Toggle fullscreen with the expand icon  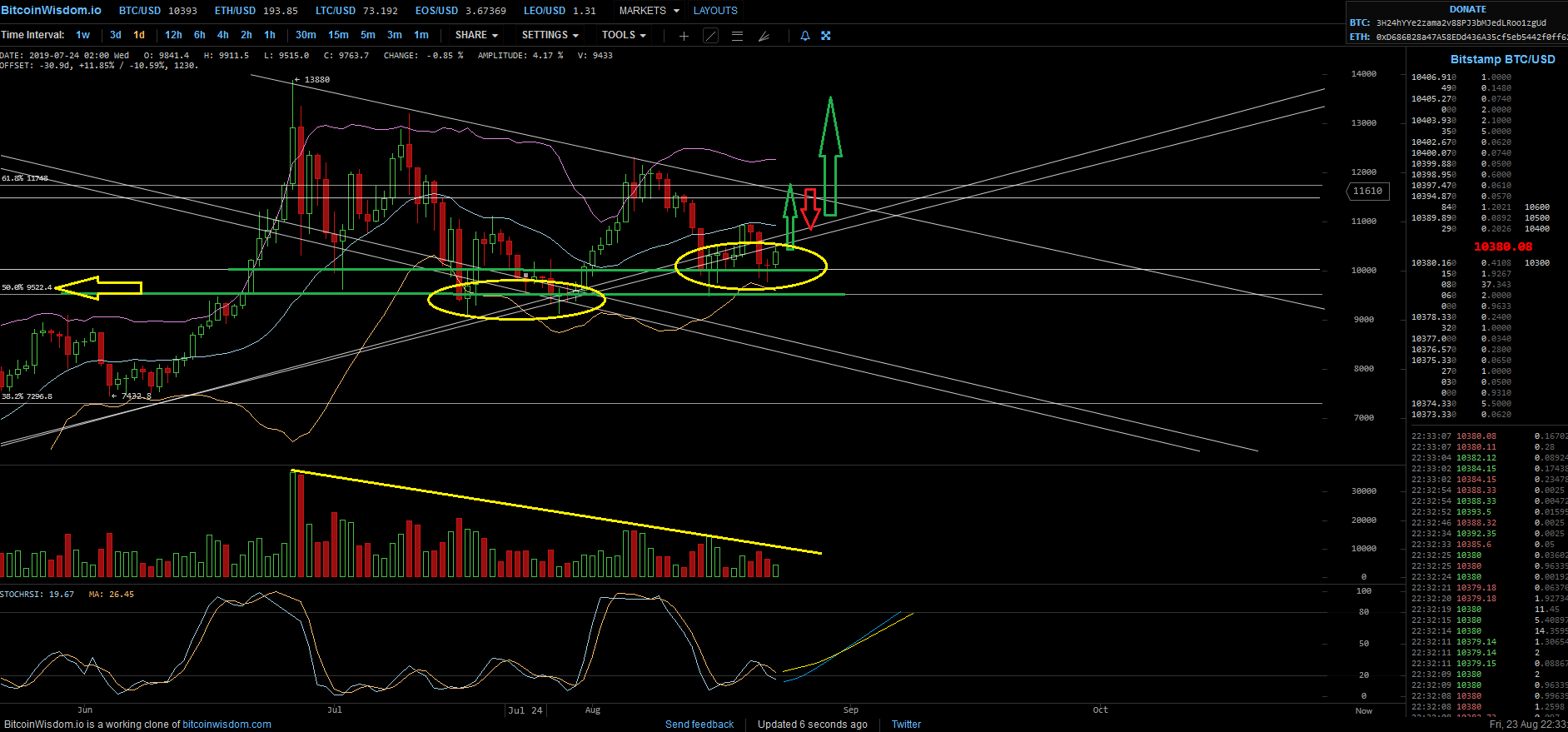826,36
